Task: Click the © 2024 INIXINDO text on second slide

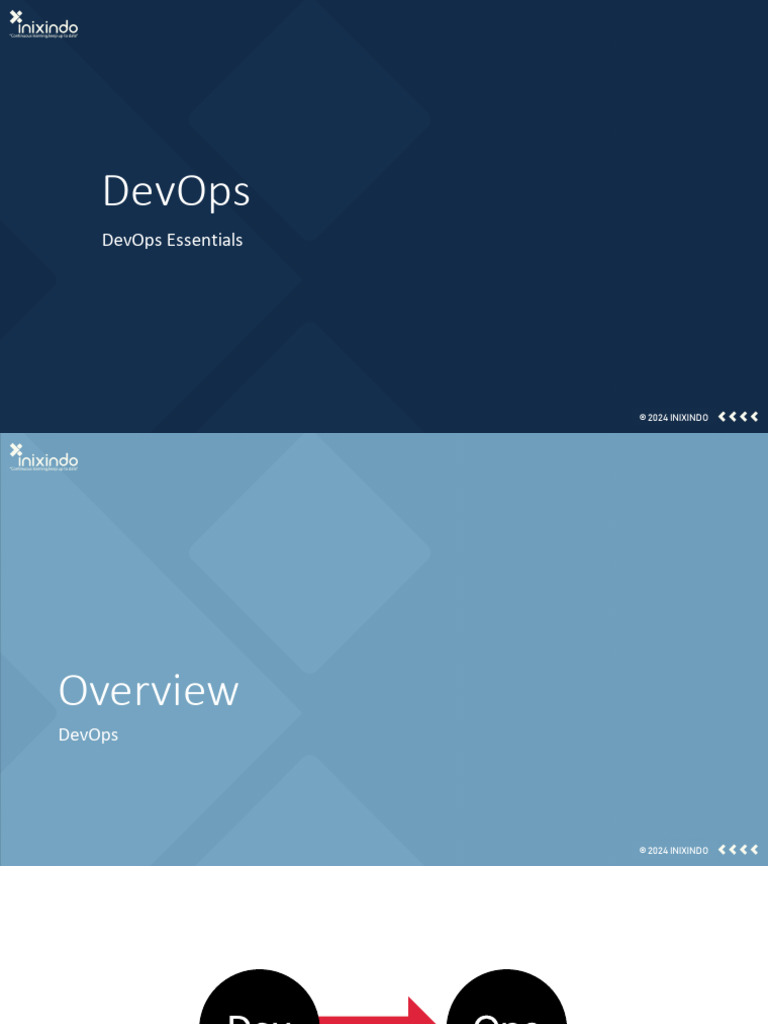Action: coord(674,851)
